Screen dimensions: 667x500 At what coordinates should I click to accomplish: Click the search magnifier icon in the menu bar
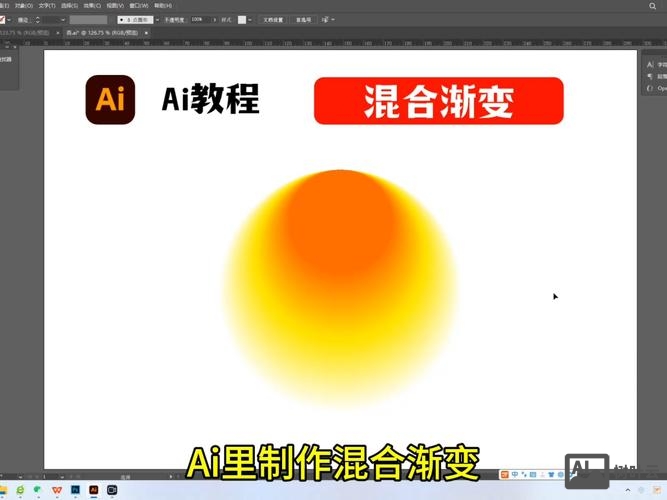pos(653,6)
